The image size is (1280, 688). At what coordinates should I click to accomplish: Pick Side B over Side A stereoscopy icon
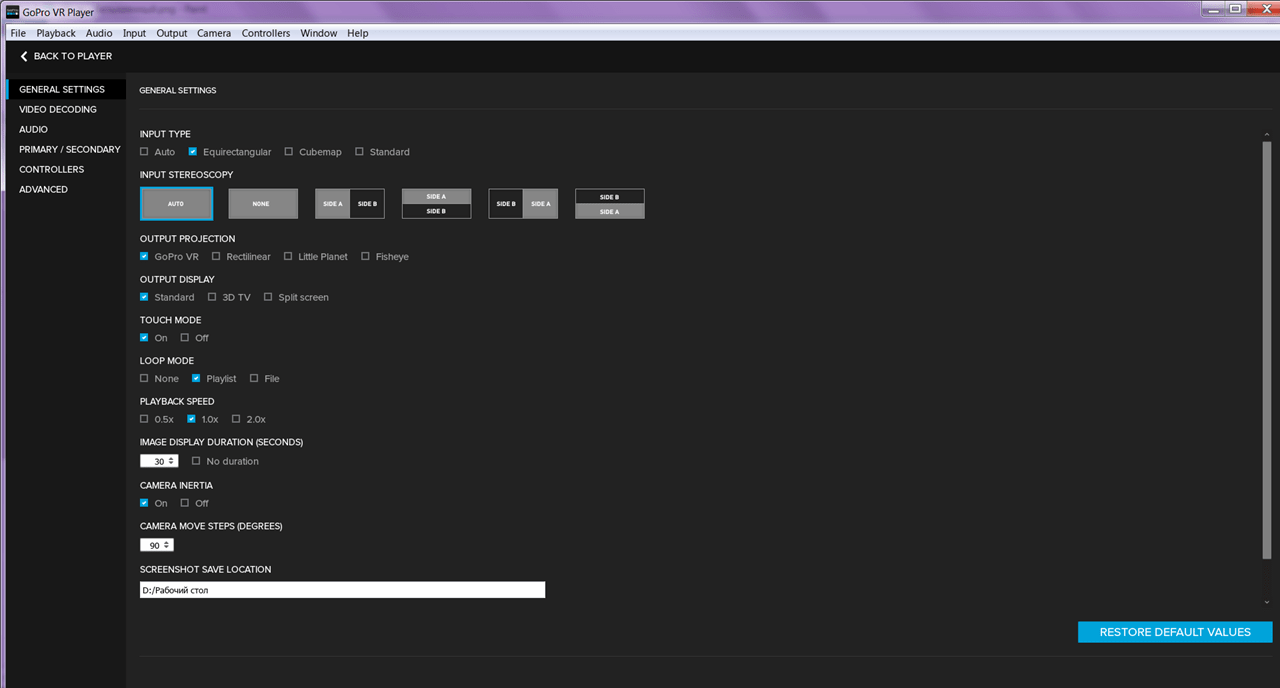point(610,204)
